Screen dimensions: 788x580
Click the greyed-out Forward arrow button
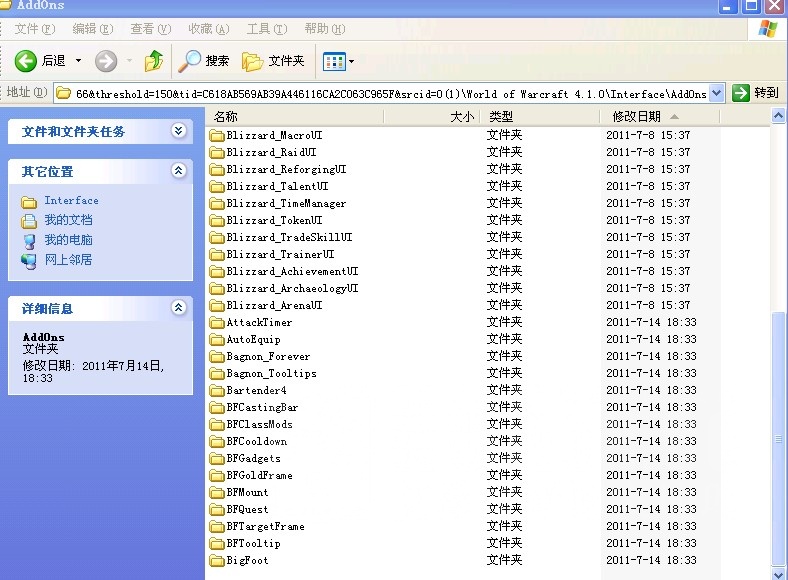(x=106, y=61)
